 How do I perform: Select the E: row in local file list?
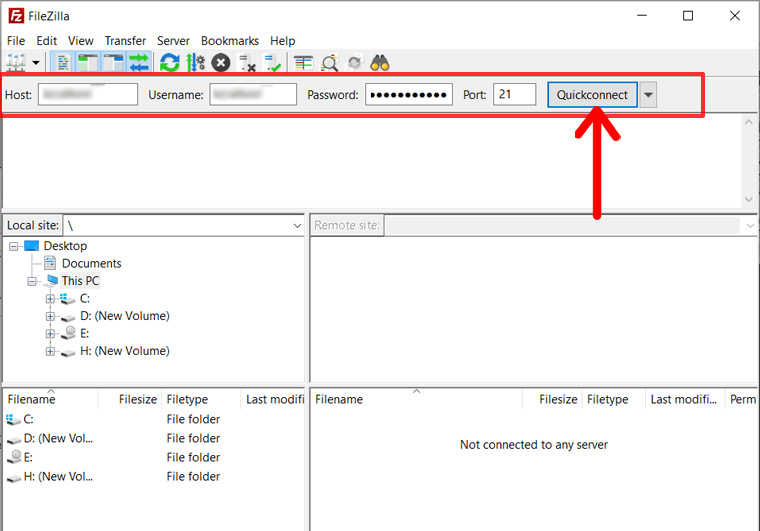[154, 457]
